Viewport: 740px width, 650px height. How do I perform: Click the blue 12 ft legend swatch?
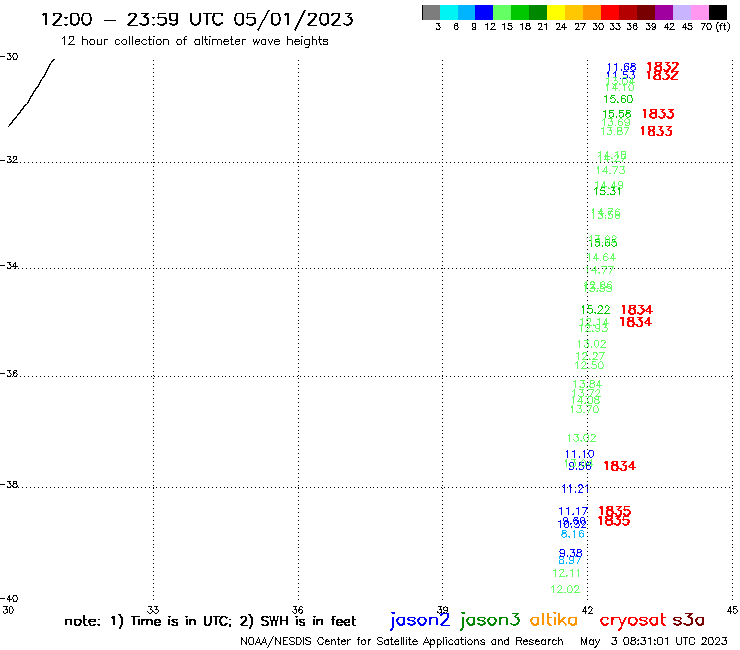pyautogui.click(x=484, y=12)
